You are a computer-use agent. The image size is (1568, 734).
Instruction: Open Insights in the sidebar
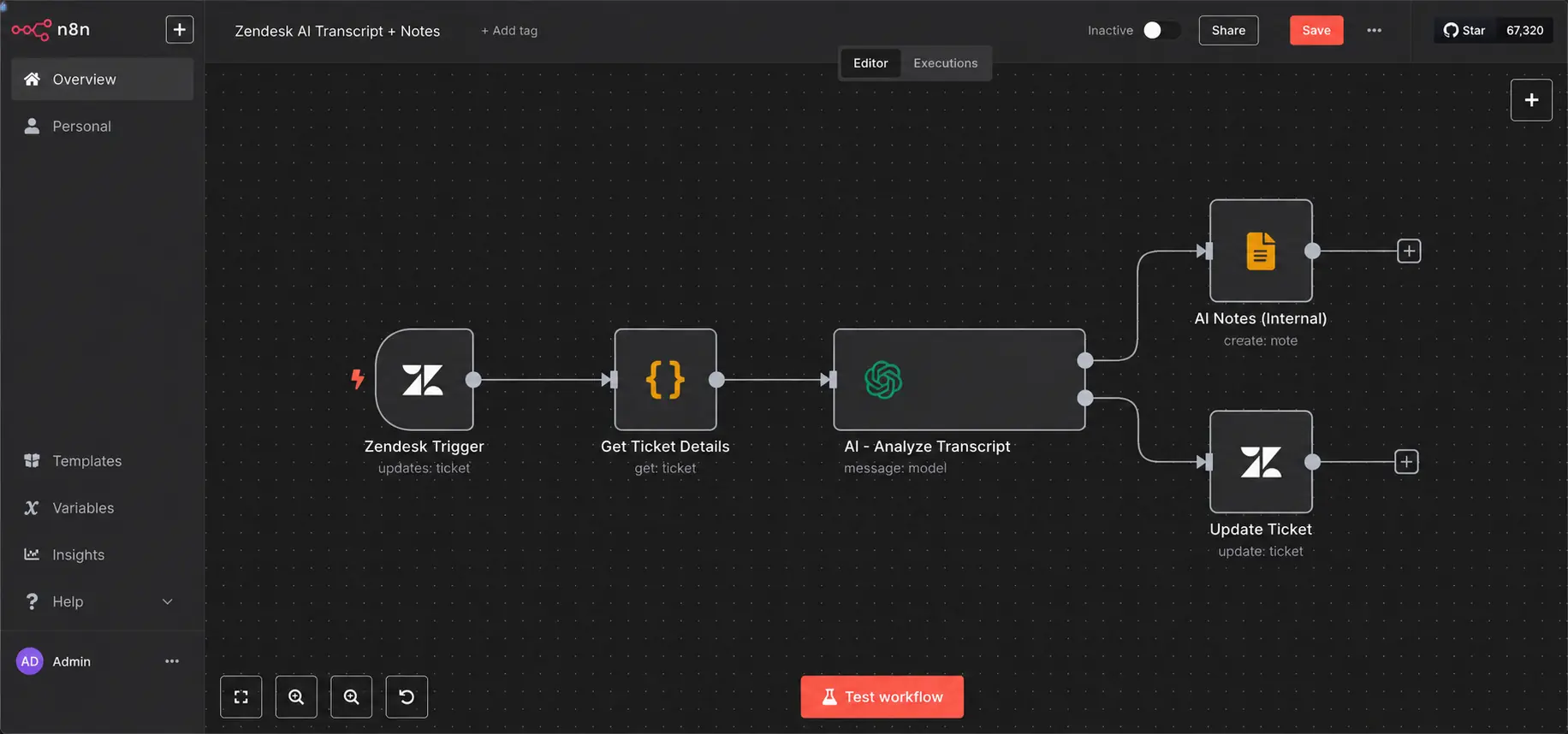tap(102, 555)
